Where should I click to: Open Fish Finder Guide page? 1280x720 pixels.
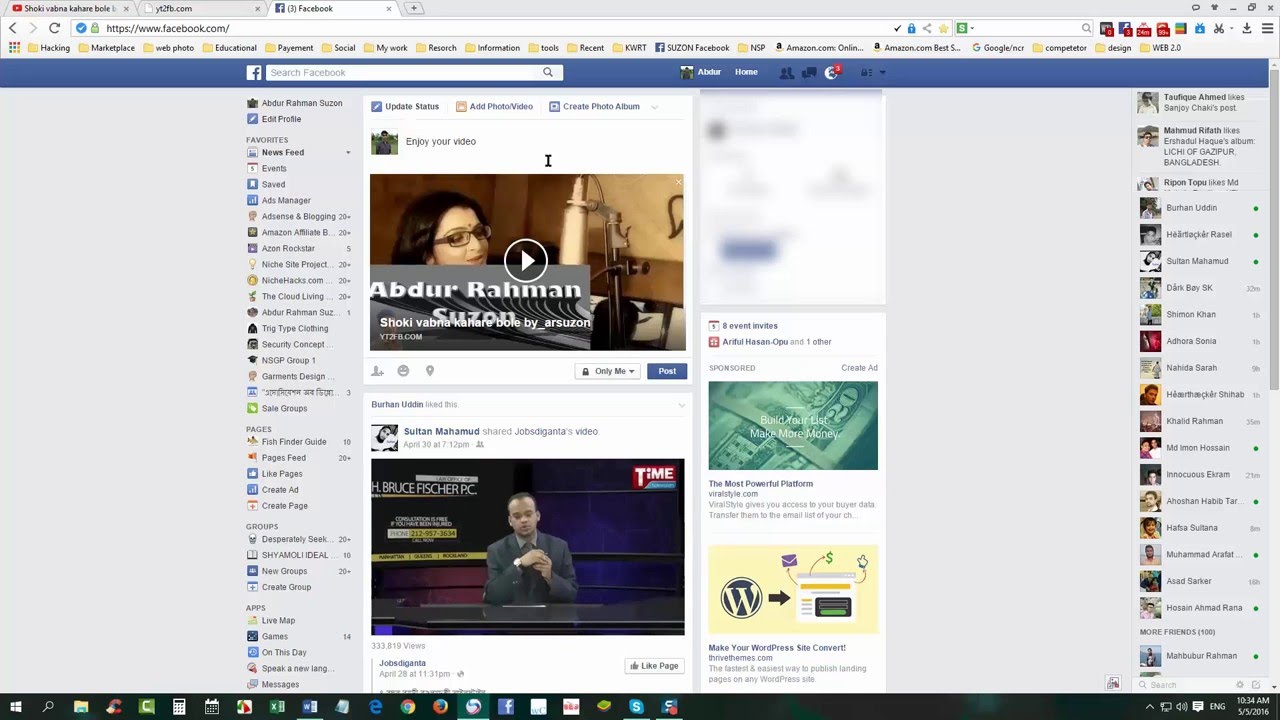click(x=294, y=442)
